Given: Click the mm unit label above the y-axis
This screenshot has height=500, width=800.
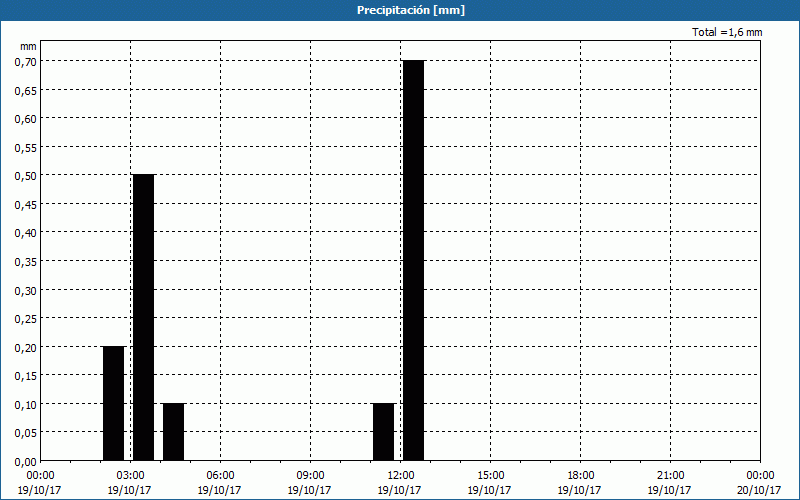Looking at the screenshot, I should (28, 46).
